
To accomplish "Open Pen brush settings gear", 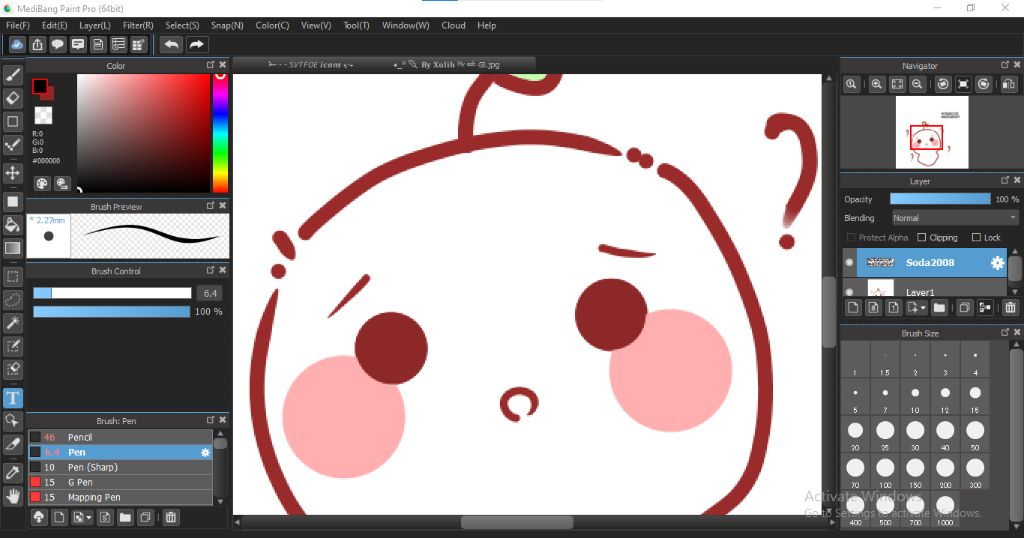I will tap(205, 452).
